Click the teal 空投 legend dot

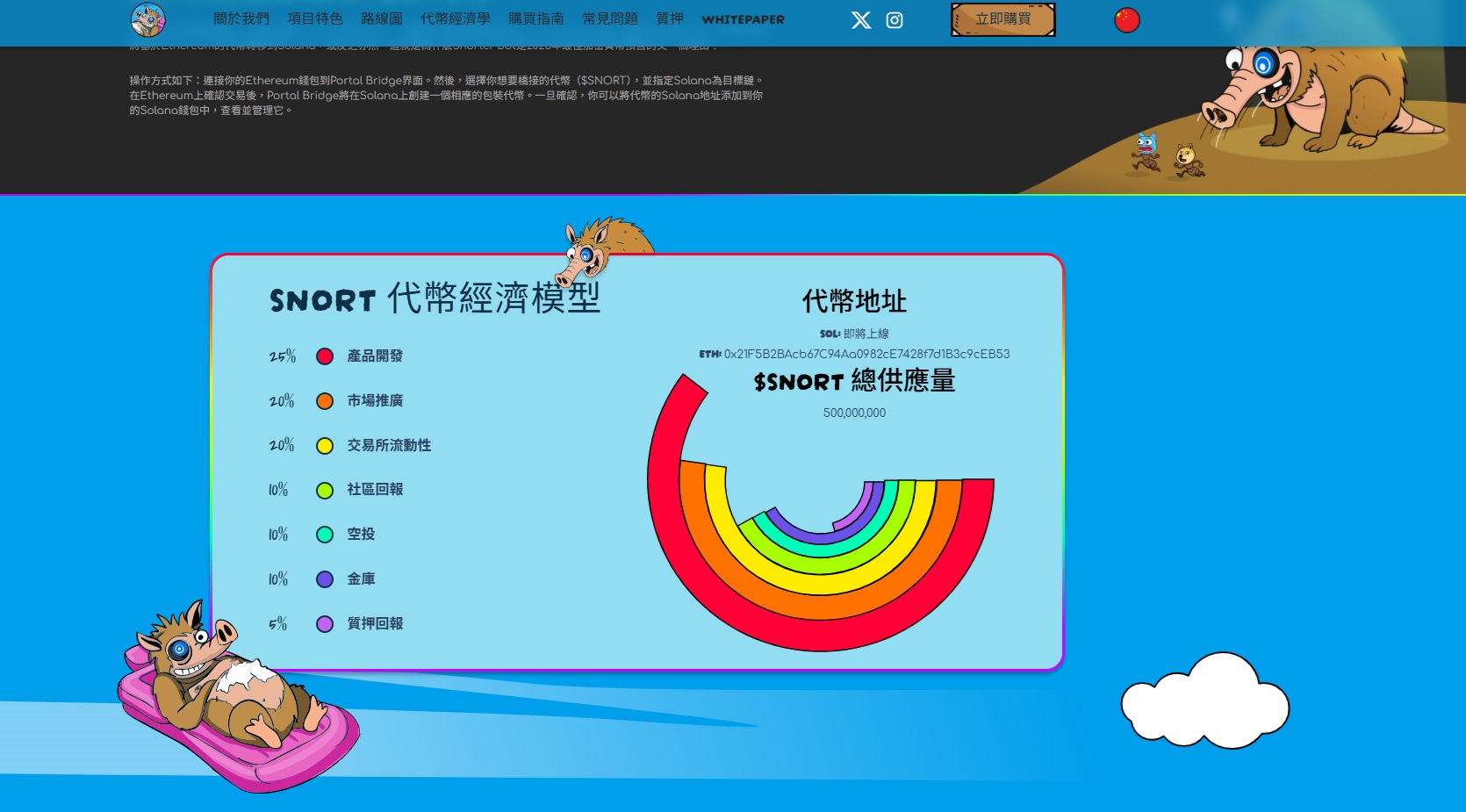[x=325, y=535]
